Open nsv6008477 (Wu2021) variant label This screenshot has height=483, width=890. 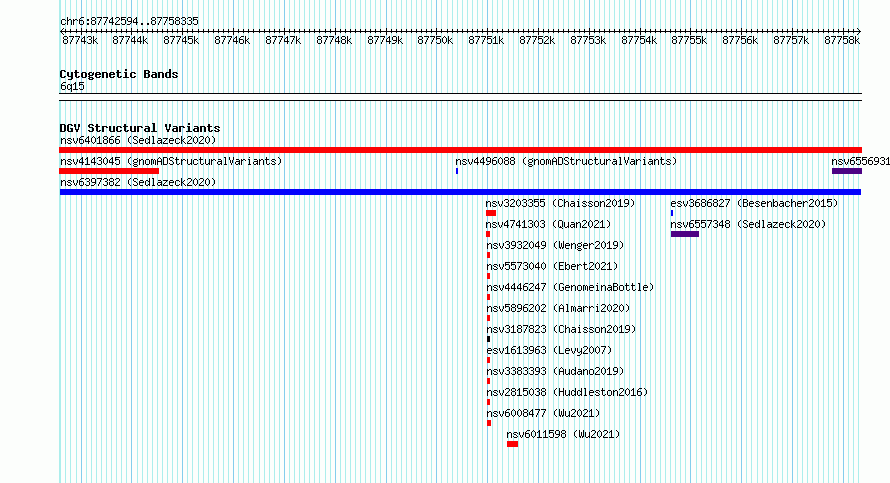point(543,413)
